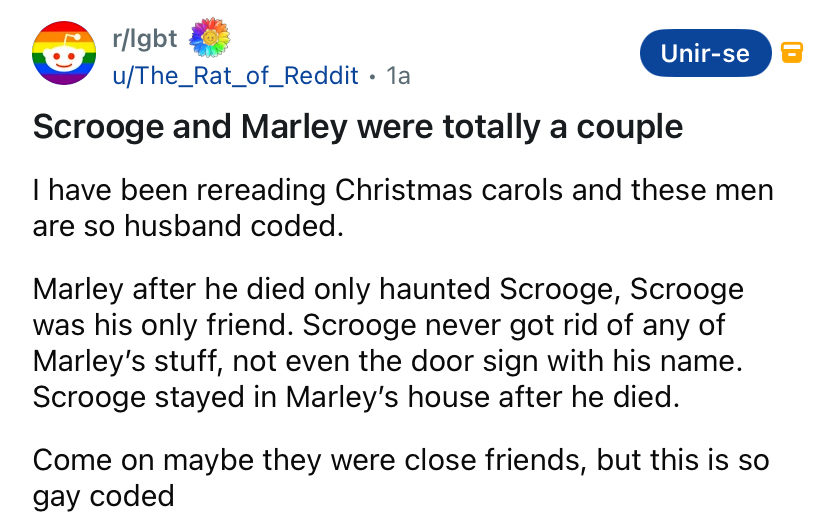Click the line starting "was his only friend"

point(378,326)
